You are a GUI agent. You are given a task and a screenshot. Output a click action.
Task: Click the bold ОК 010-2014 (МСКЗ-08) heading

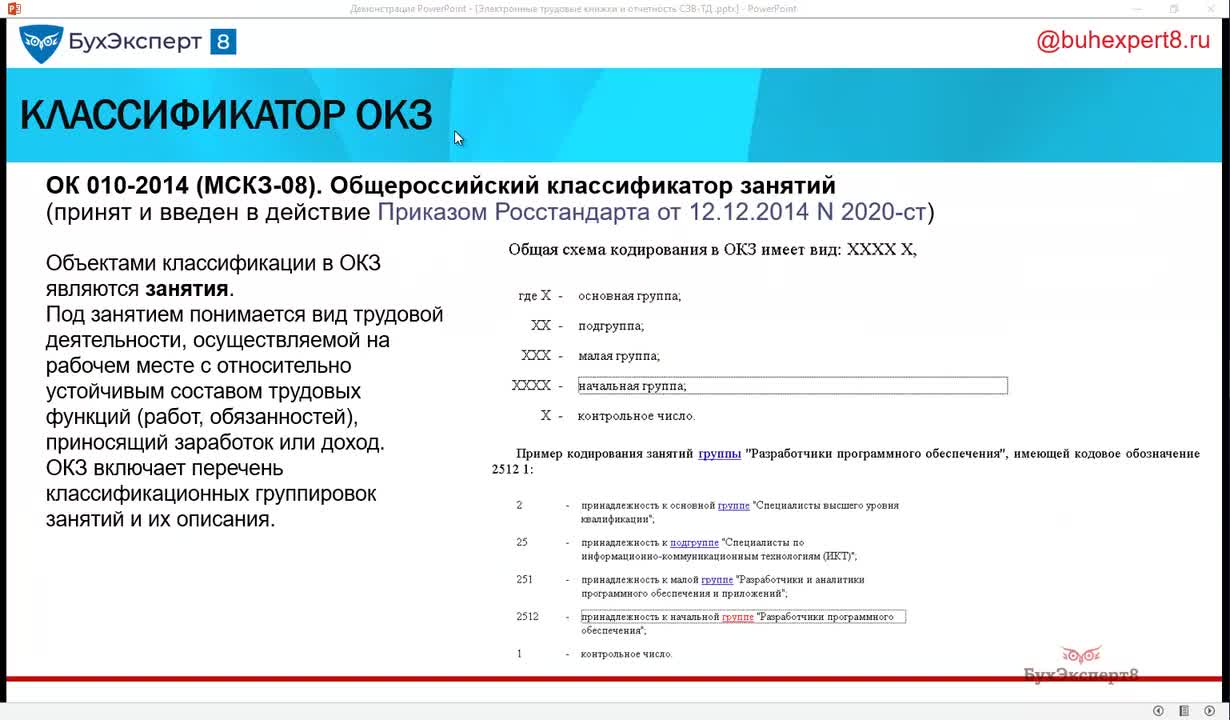pyautogui.click(x=440, y=186)
